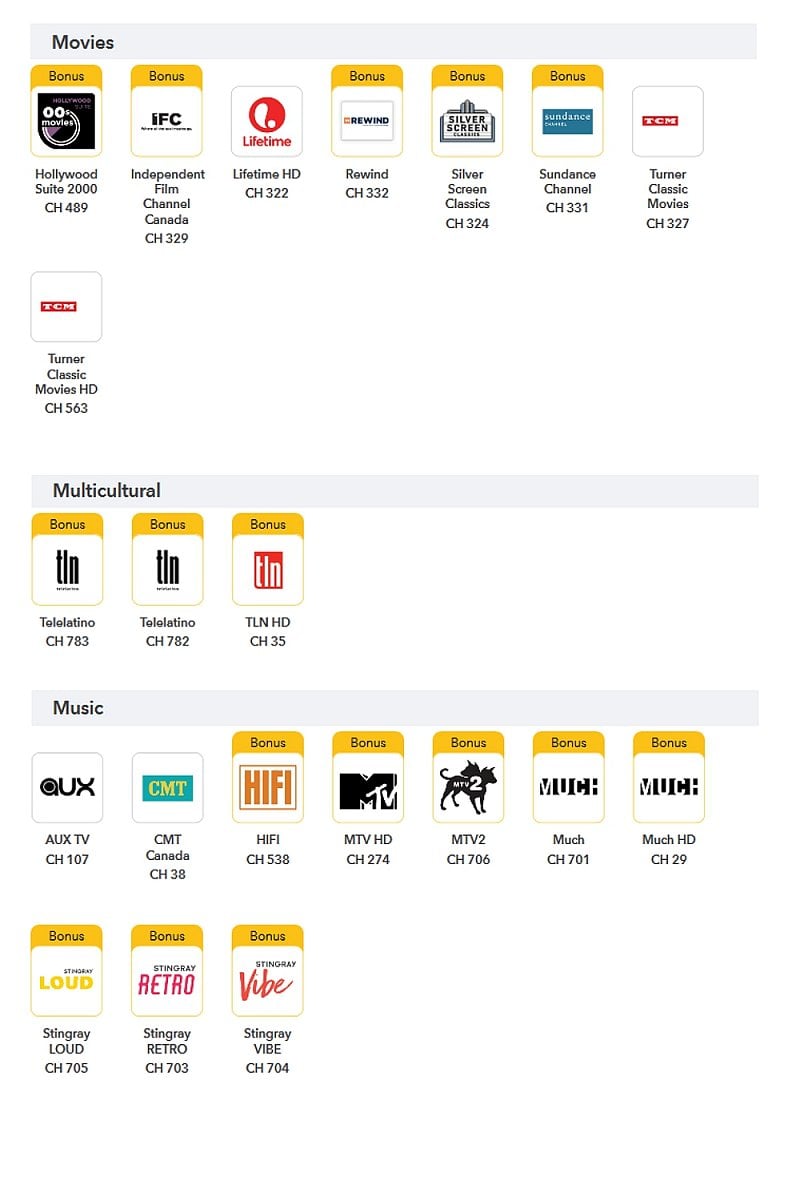The width and height of the screenshot is (800, 1200).
Task: Open the Sundance Channel logo
Action: coord(567,121)
